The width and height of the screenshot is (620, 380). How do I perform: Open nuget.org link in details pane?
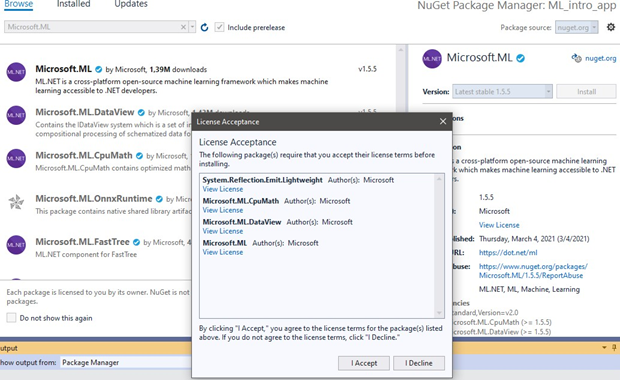coord(600,58)
